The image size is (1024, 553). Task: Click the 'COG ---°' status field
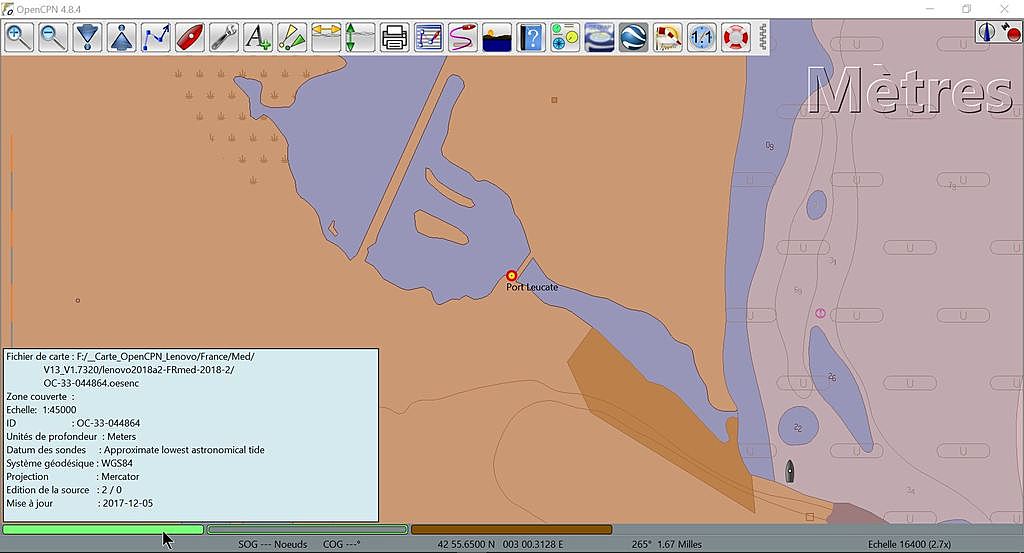click(x=342, y=544)
